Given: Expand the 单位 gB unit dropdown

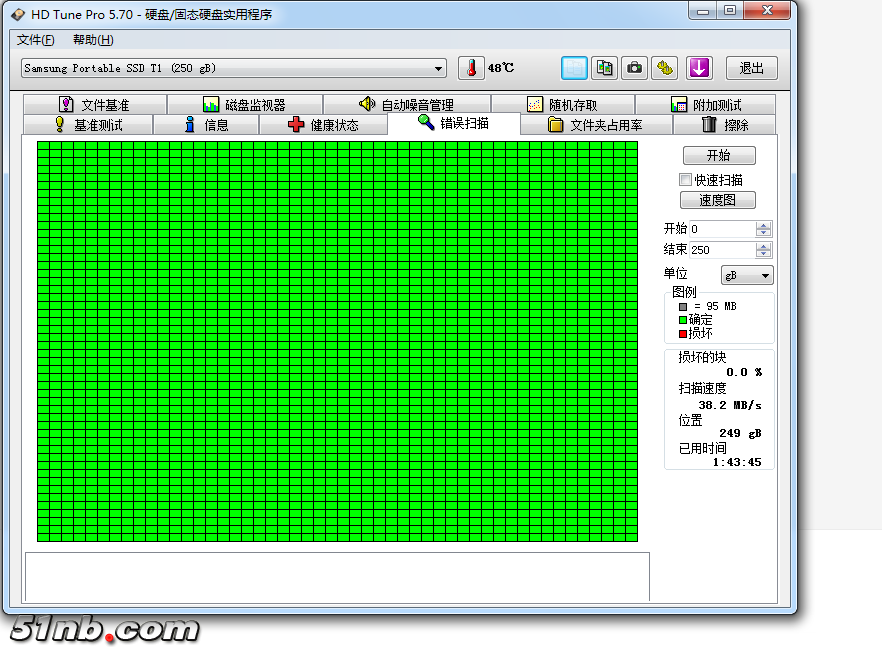Looking at the screenshot, I should [765, 276].
